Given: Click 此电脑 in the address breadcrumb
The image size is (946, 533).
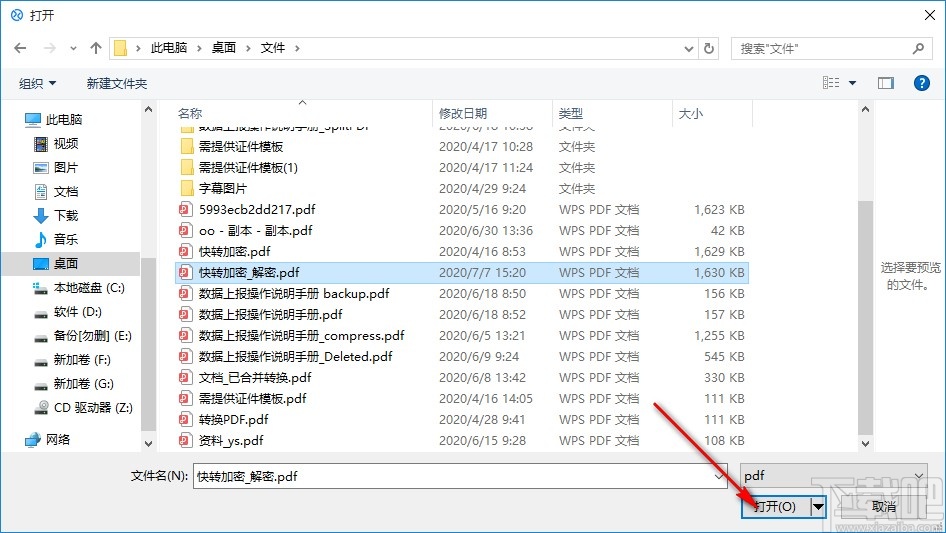Looking at the screenshot, I should click(169, 48).
